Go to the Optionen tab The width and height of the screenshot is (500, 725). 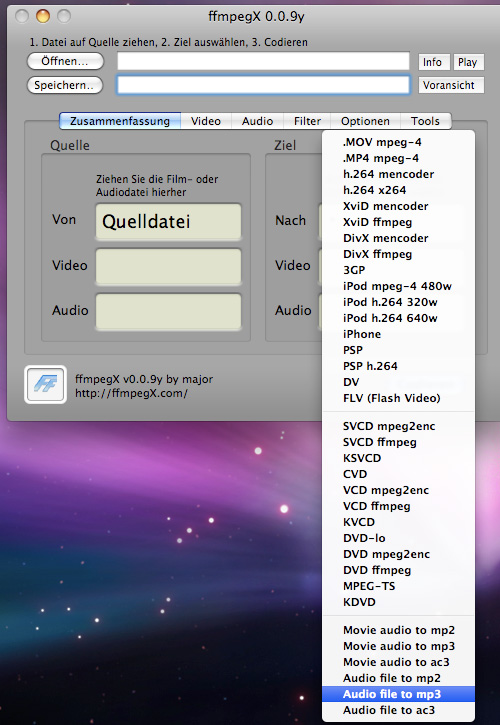365,121
